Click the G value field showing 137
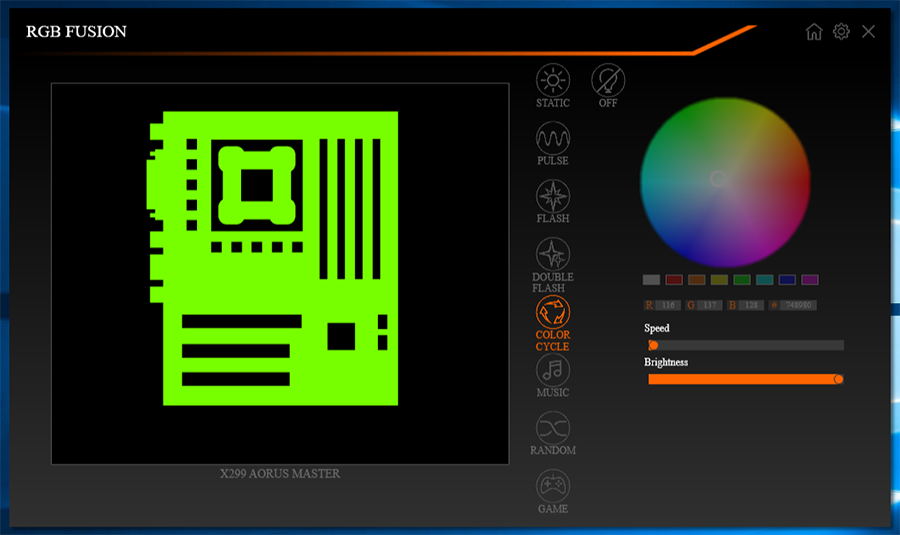 pos(710,305)
